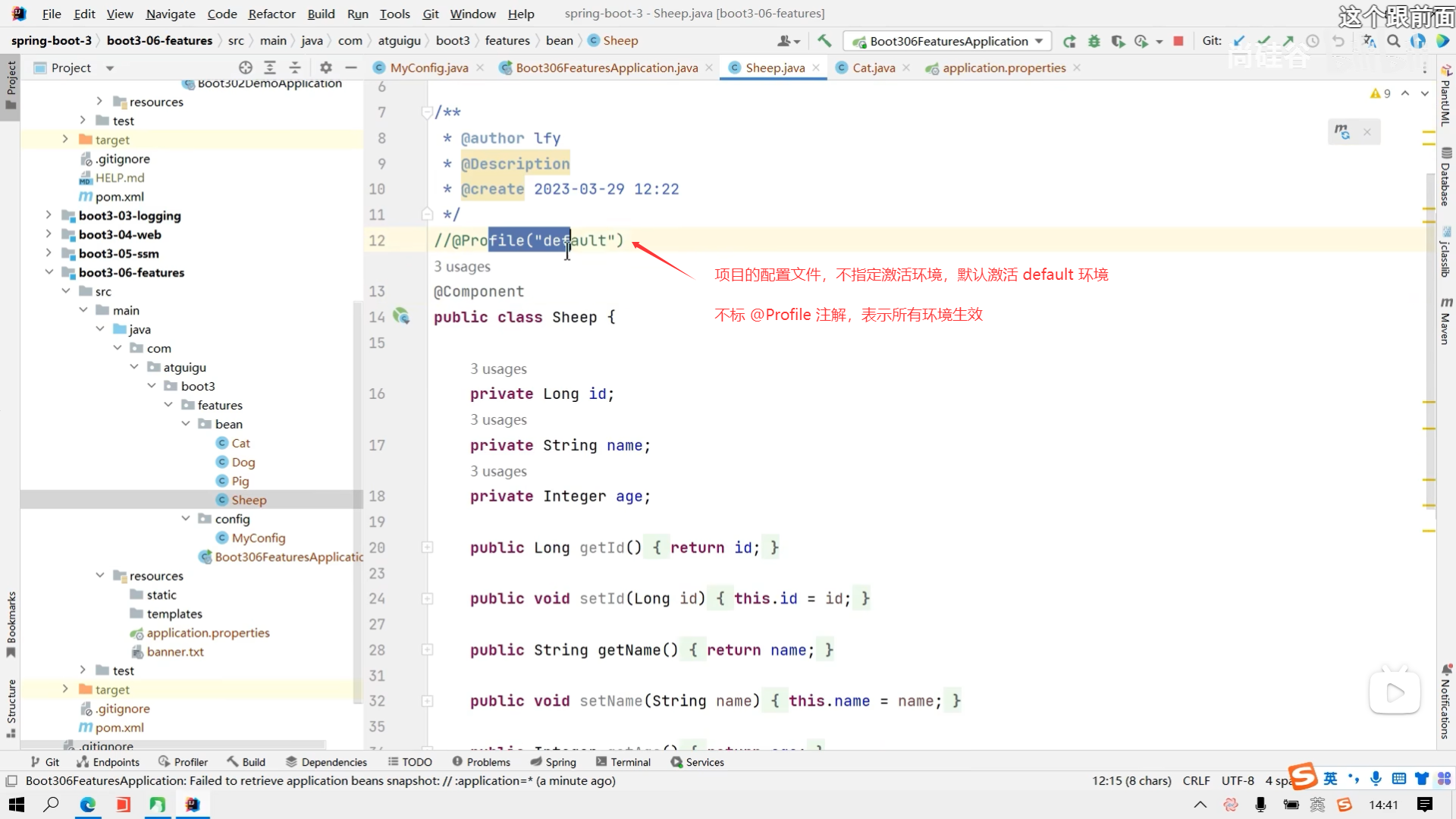Click the locate-file crosshair icon in Project panel
This screenshot has width=1456, height=819.
coord(245,67)
